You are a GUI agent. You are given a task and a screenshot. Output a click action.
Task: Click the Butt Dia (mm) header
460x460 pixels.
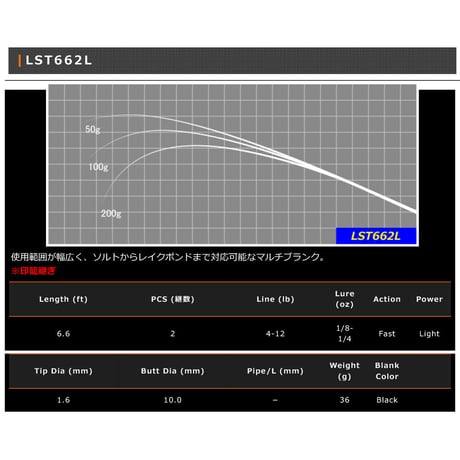tap(173, 371)
